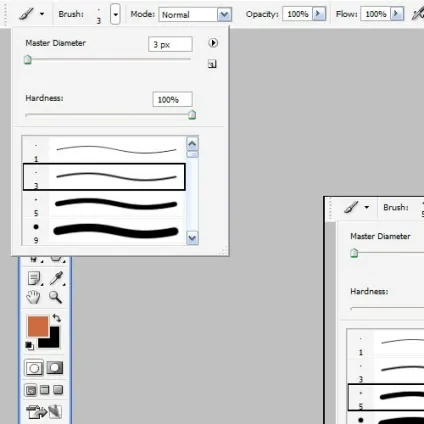Click the orange foreground color swatch
This screenshot has height=424, width=424.
38,327
